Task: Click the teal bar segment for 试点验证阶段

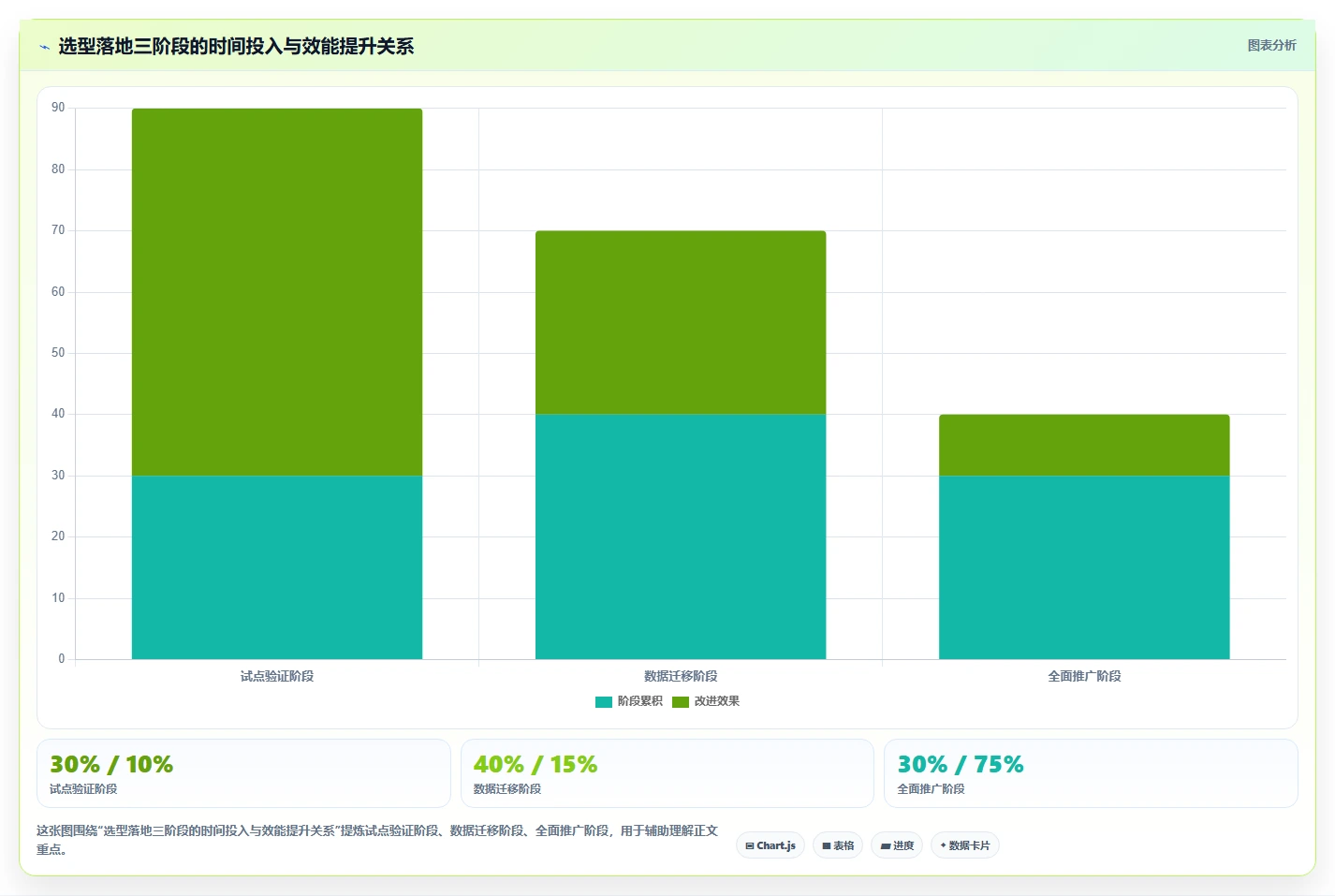Action: coord(277,567)
